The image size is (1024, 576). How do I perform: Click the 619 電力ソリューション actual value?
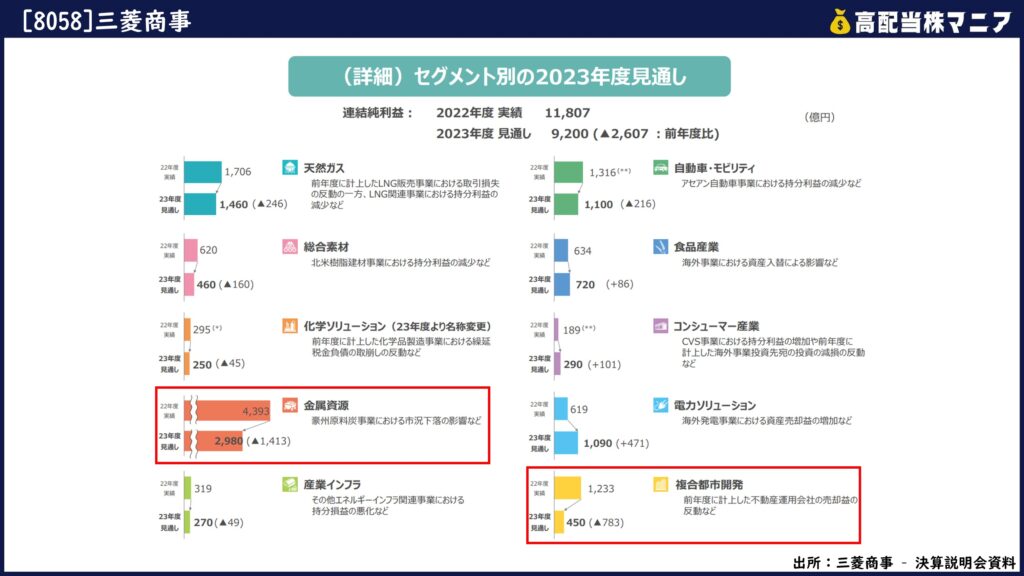[579, 409]
